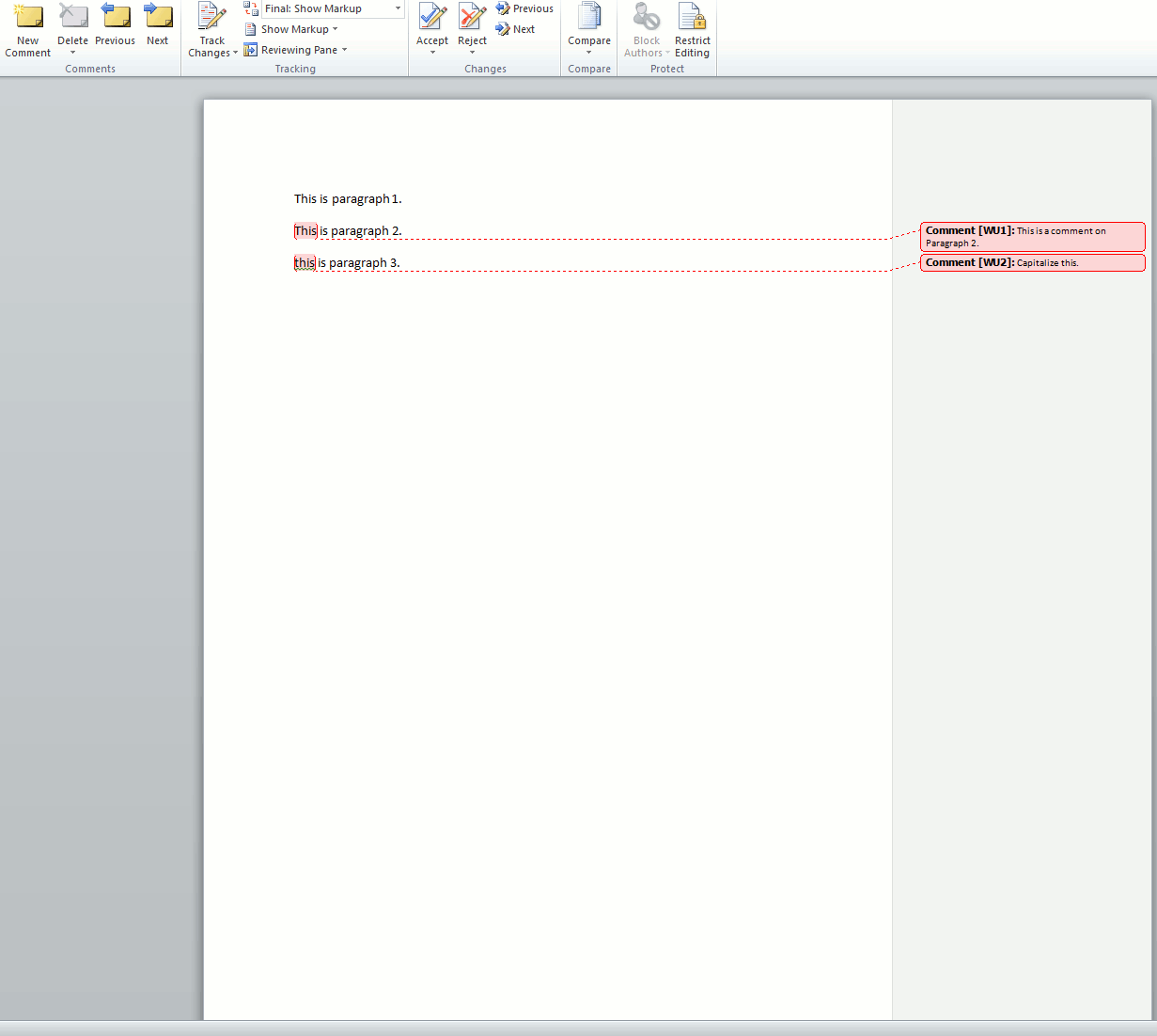Reject the tracked change

[472, 24]
